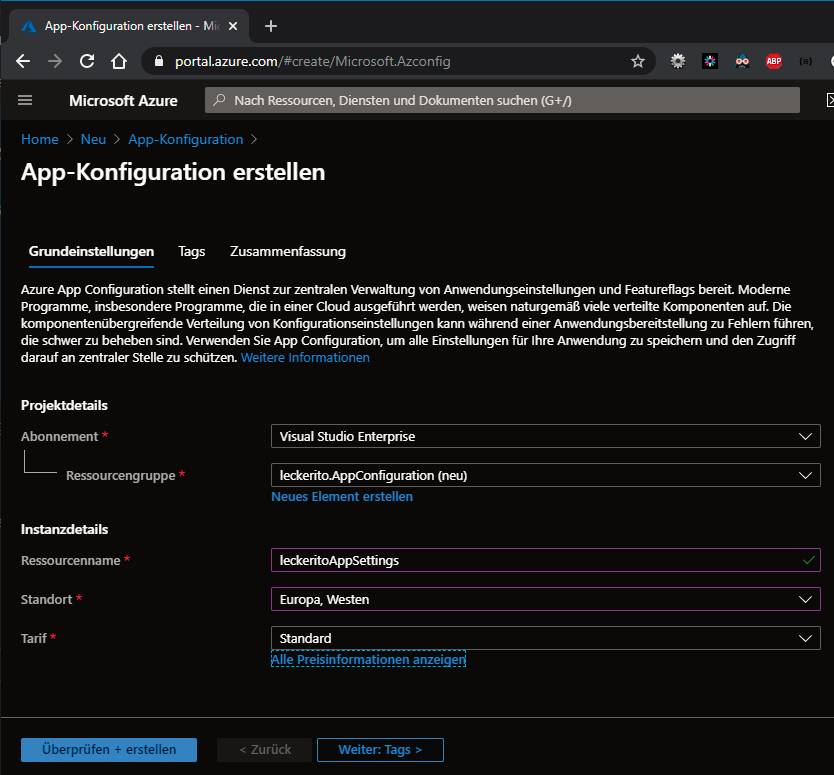Click the Projektdetails section heading
This screenshot has width=834, height=775.
click(x=64, y=405)
